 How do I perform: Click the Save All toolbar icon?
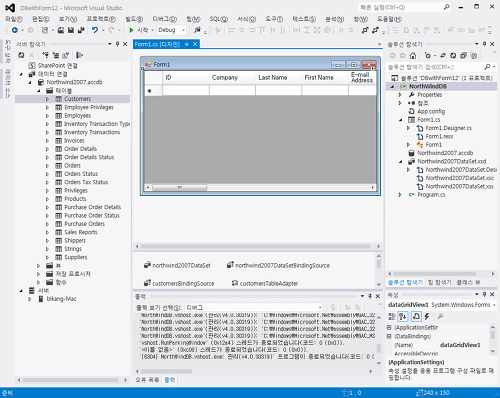click(x=81, y=30)
